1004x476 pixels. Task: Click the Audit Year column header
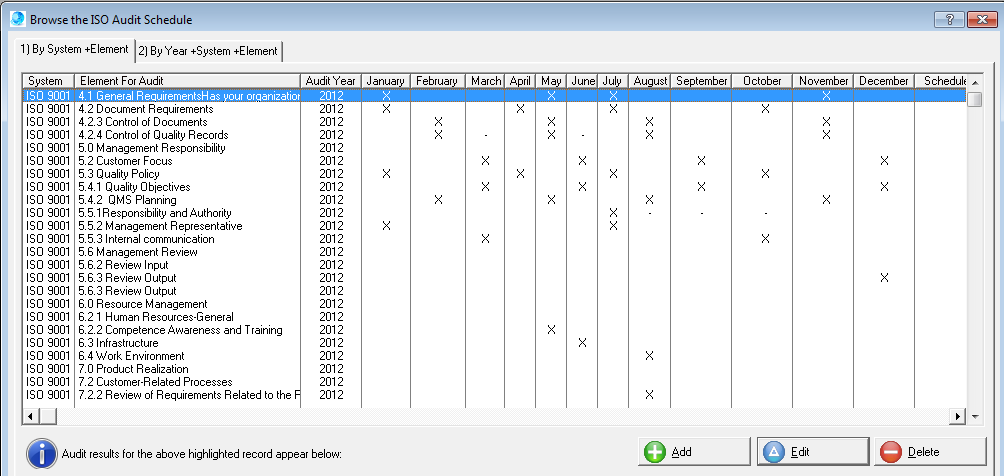(330, 81)
